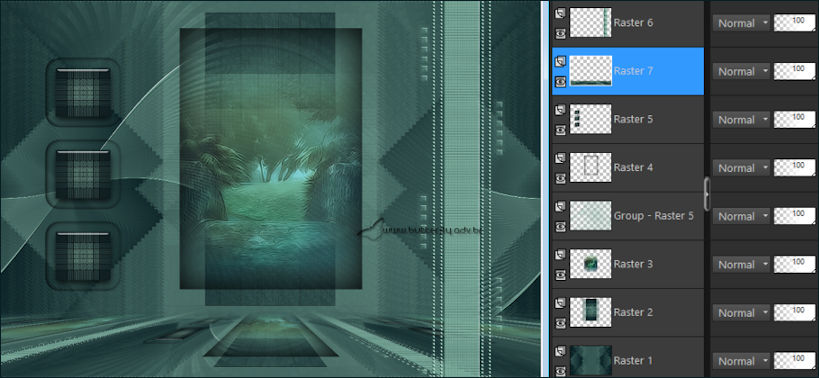Click the opacity slider field of Raster 7
The width and height of the screenshot is (819, 378).
794,72
